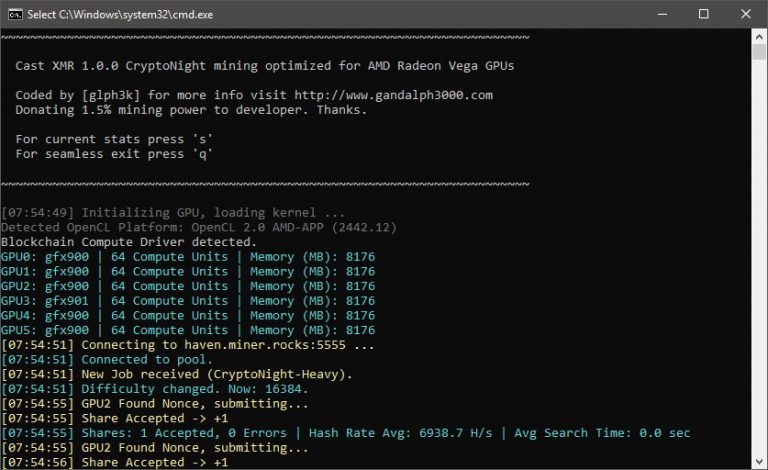768x470 pixels.
Task: Click the GPU0 gfx900 row
Action: [188, 257]
